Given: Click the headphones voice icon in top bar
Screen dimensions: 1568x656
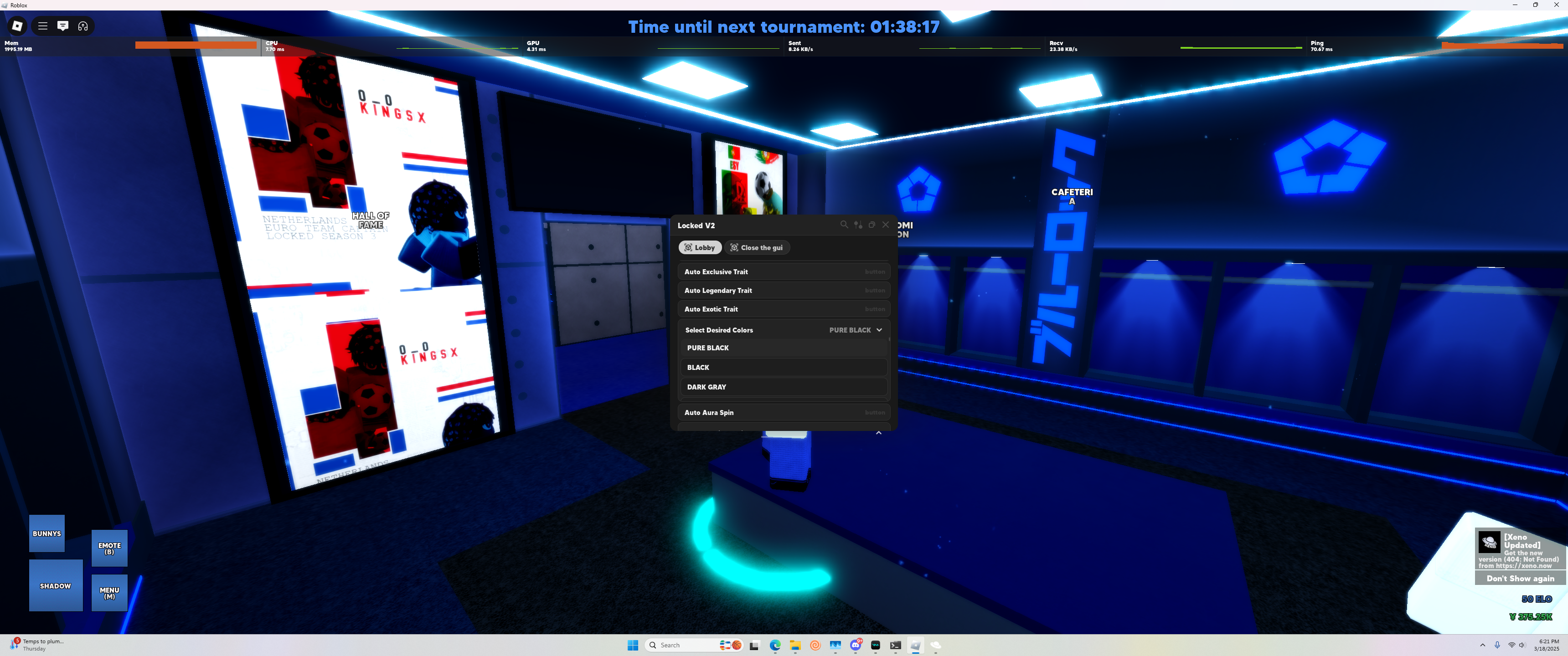Looking at the screenshot, I should coord(83,26).
